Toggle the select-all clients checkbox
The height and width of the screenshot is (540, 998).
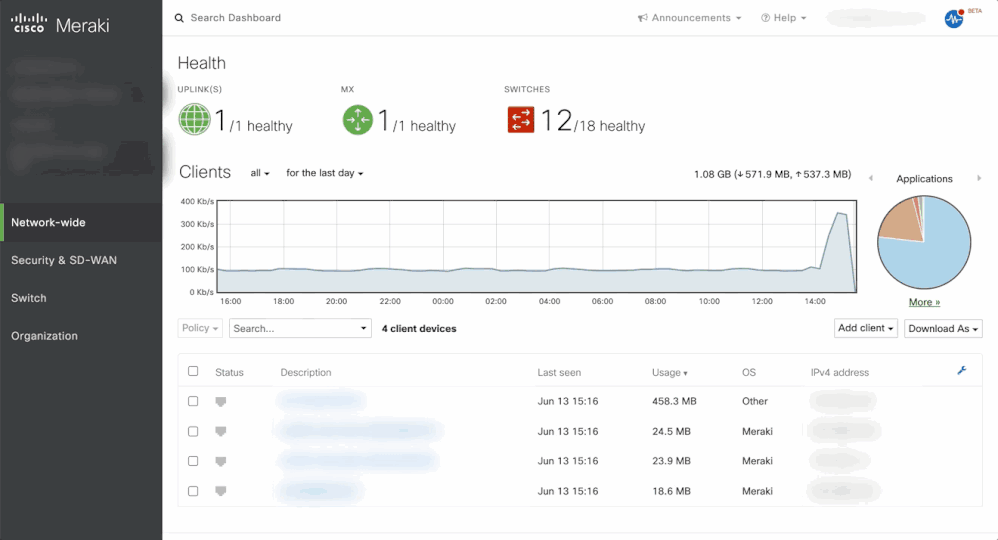(x=193, y=371)
